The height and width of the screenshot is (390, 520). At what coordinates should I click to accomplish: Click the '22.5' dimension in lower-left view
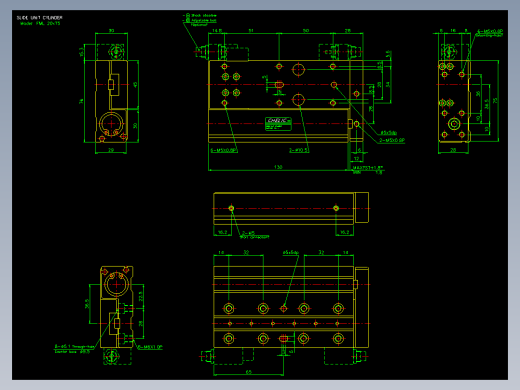click(140, 296)
